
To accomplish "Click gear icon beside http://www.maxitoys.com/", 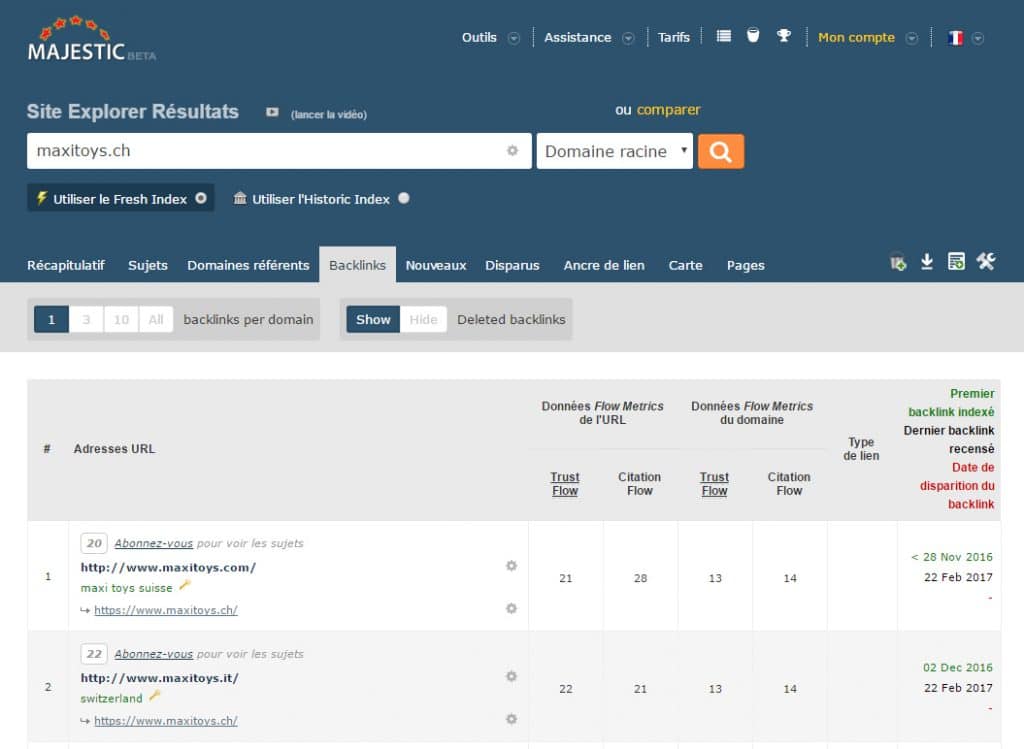I will (511, 566).
